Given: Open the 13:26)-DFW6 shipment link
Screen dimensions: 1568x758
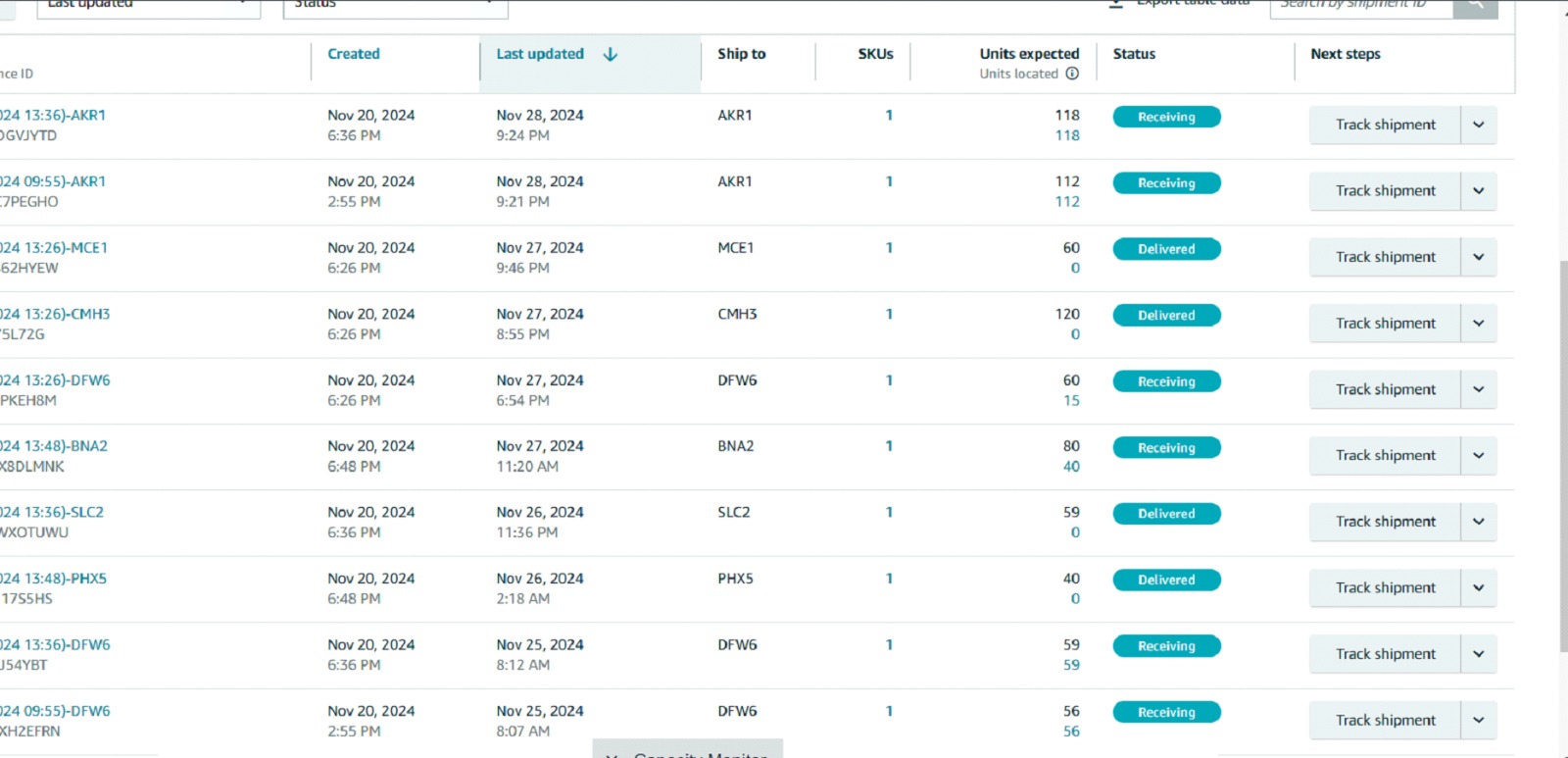Looking at the screenshot, I should [55, 380].
